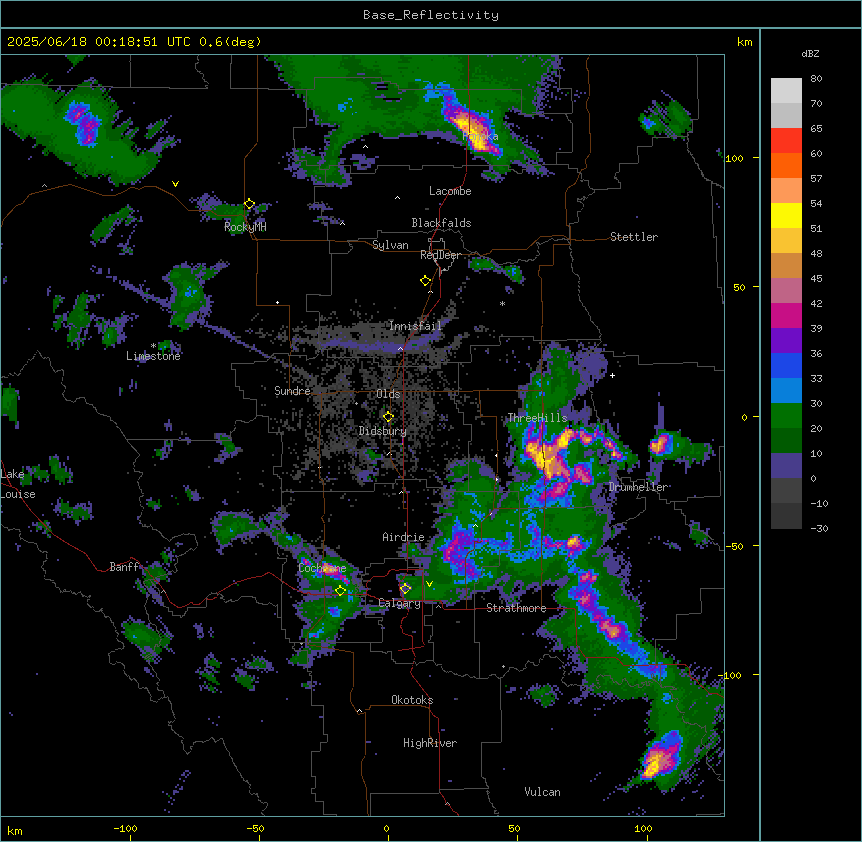Click the Airdrie label
The height and width of the screenshot is (842, 862).
[x=404, y=537]
